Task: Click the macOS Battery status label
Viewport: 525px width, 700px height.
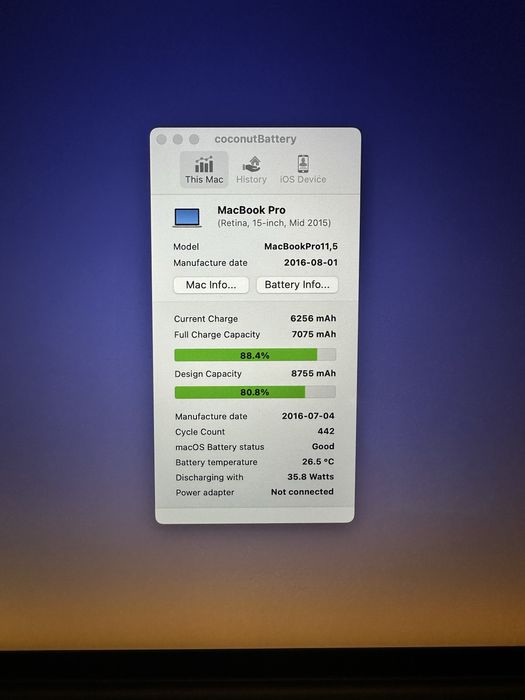Action: pyautogui.click(x=220, y=447)
